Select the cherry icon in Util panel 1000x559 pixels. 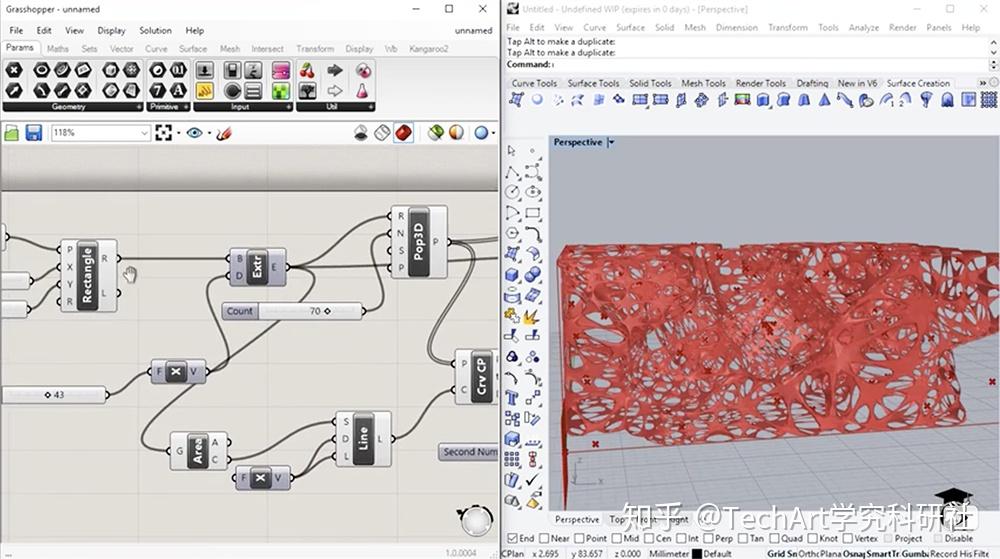307,70
